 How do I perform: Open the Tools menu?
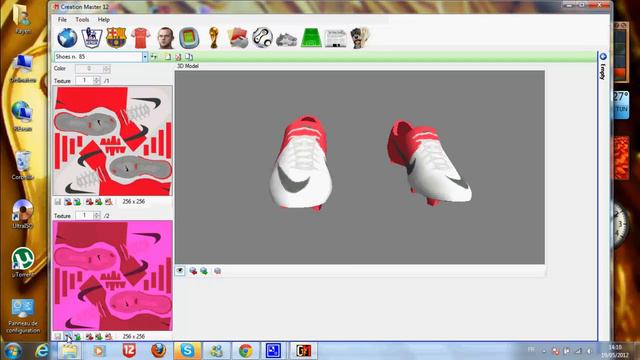coord(82,19)
